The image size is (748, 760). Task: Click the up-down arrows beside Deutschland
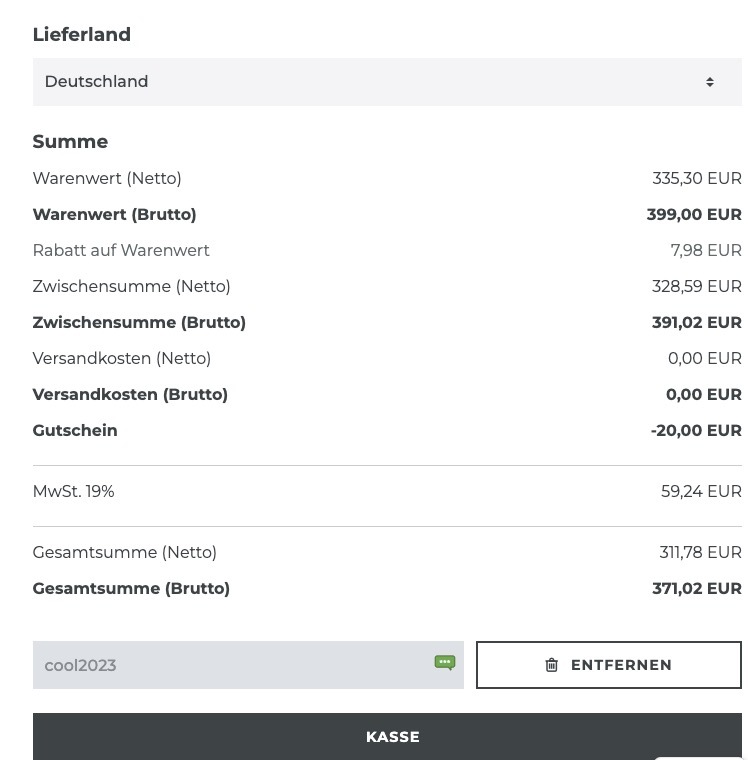710,82
